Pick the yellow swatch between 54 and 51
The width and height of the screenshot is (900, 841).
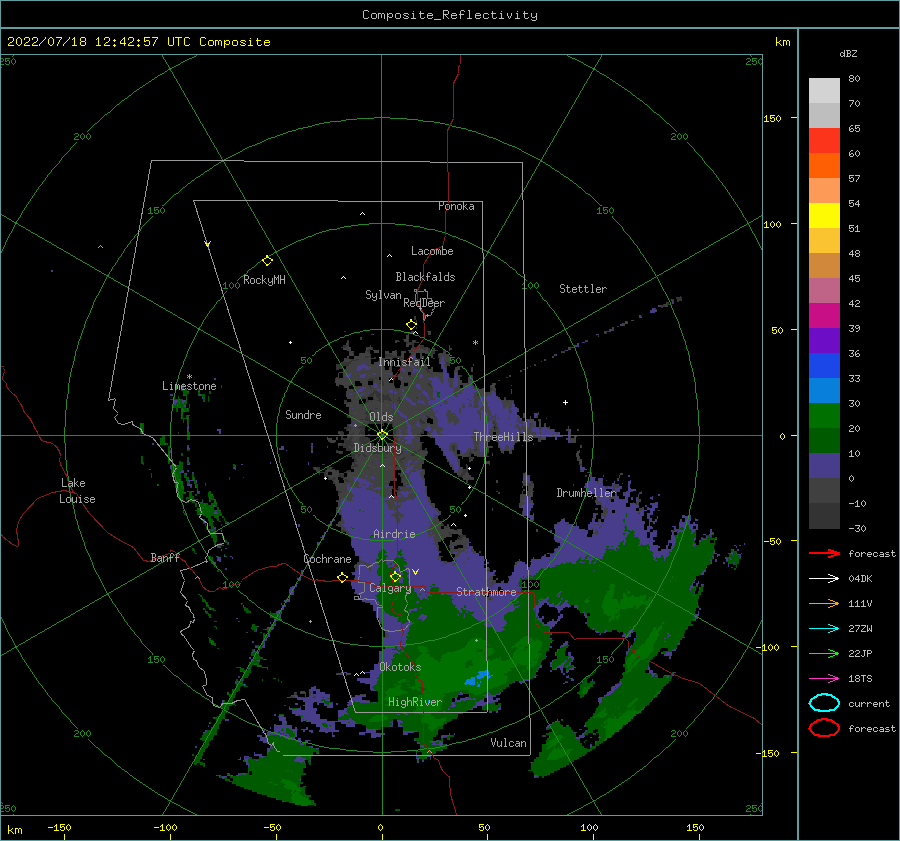[824, 216]
